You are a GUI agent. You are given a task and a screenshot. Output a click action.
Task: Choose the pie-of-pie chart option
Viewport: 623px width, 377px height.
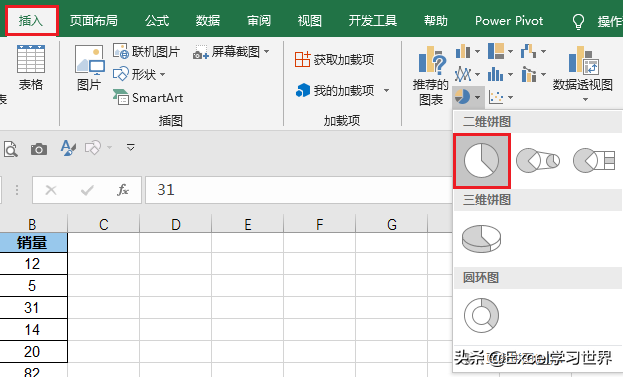(538, 160)
